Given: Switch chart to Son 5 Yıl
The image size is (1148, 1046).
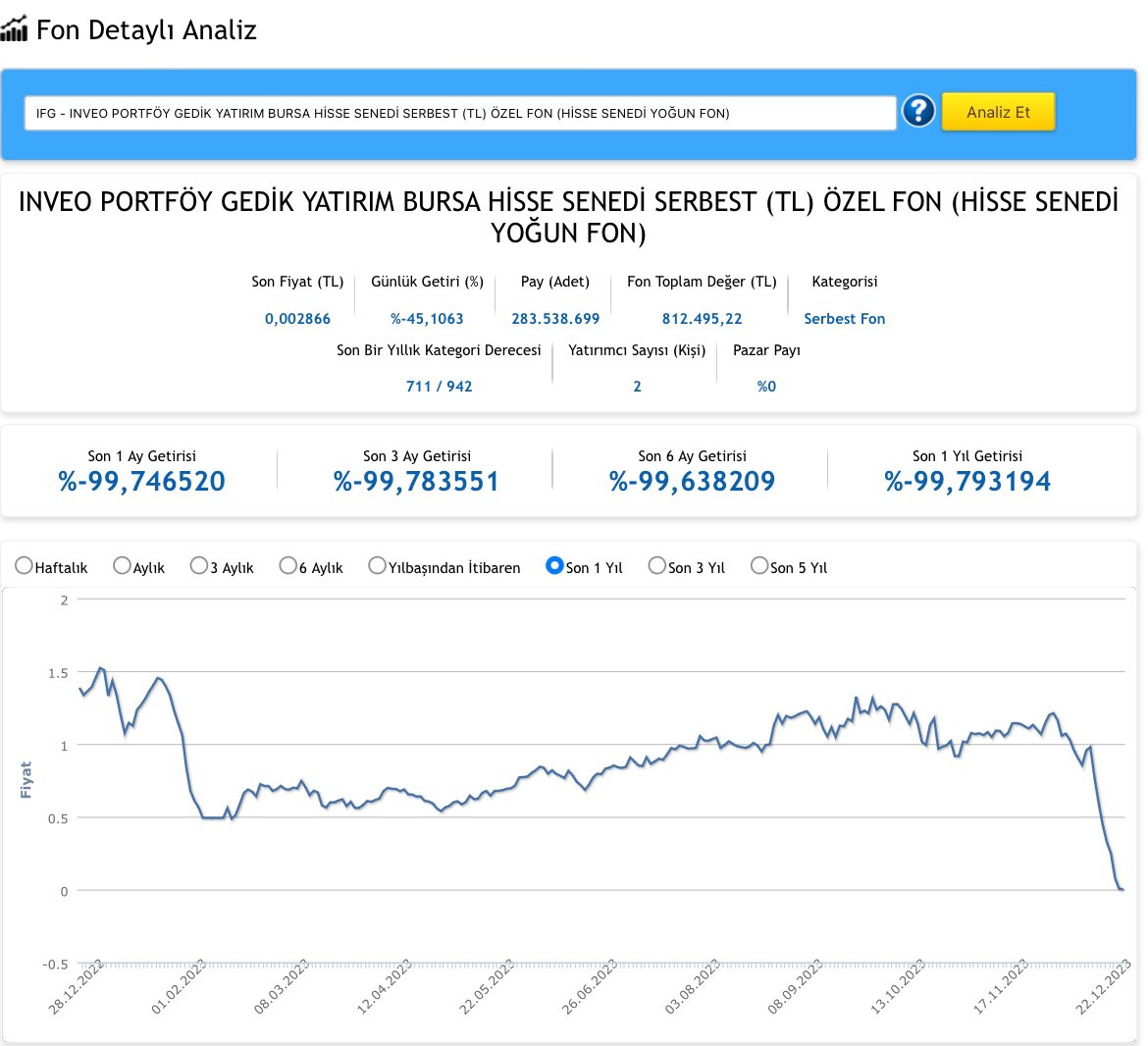Looking at the screenshot, I should tap(759, 566).
